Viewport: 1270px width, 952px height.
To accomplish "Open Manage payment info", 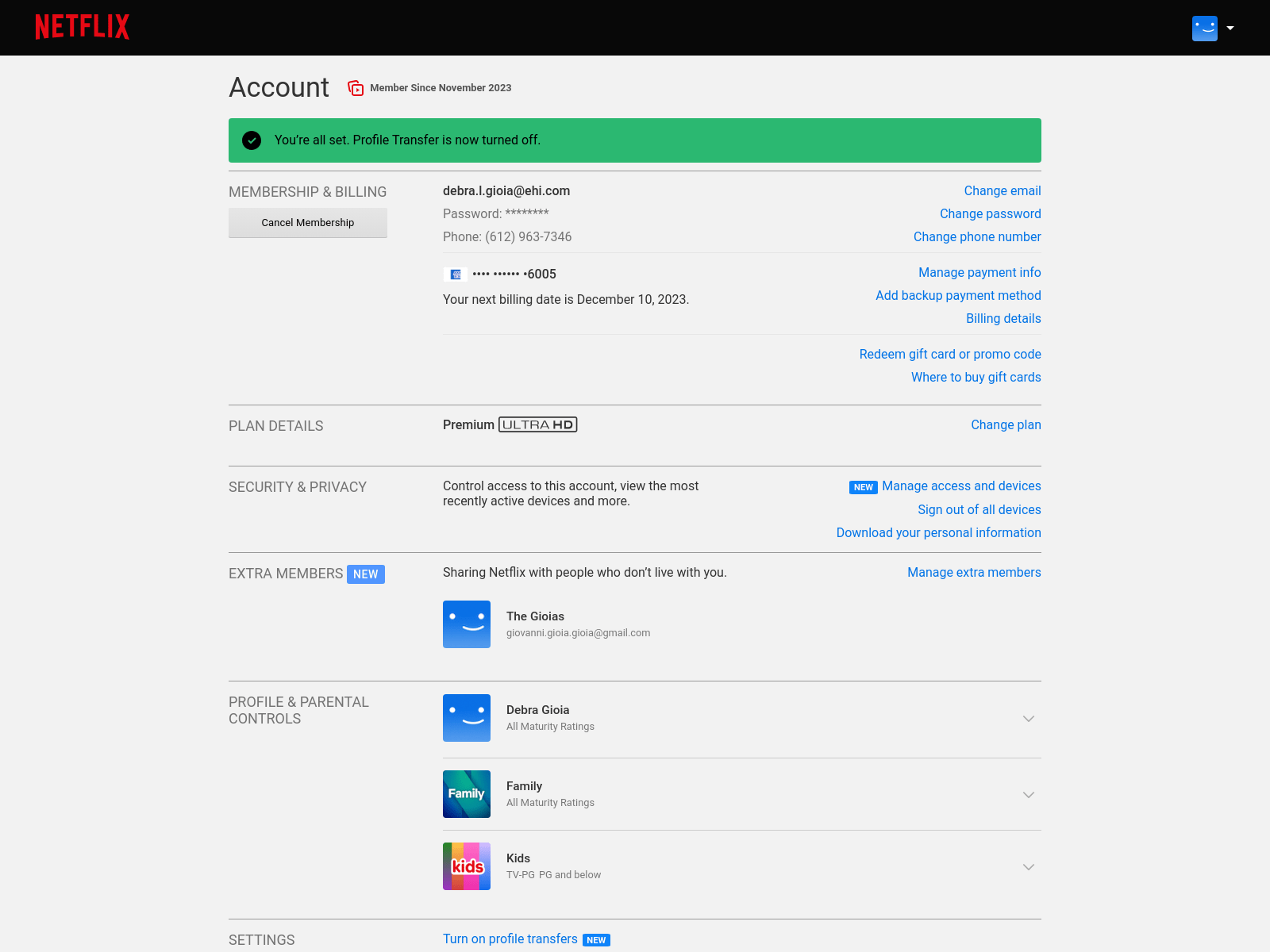I will point(979,272).
